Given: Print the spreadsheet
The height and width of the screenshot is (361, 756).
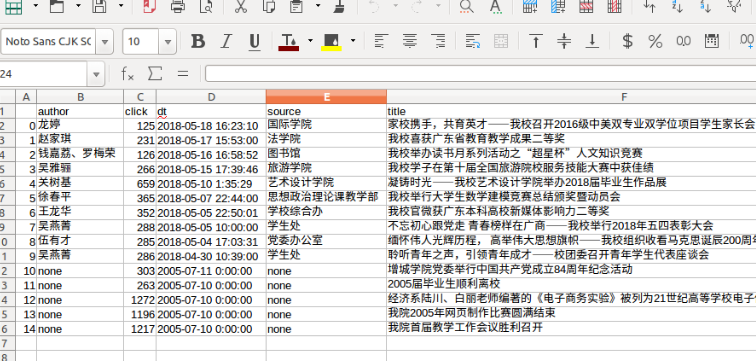Looking at the screenshot, I should (177, 6).
